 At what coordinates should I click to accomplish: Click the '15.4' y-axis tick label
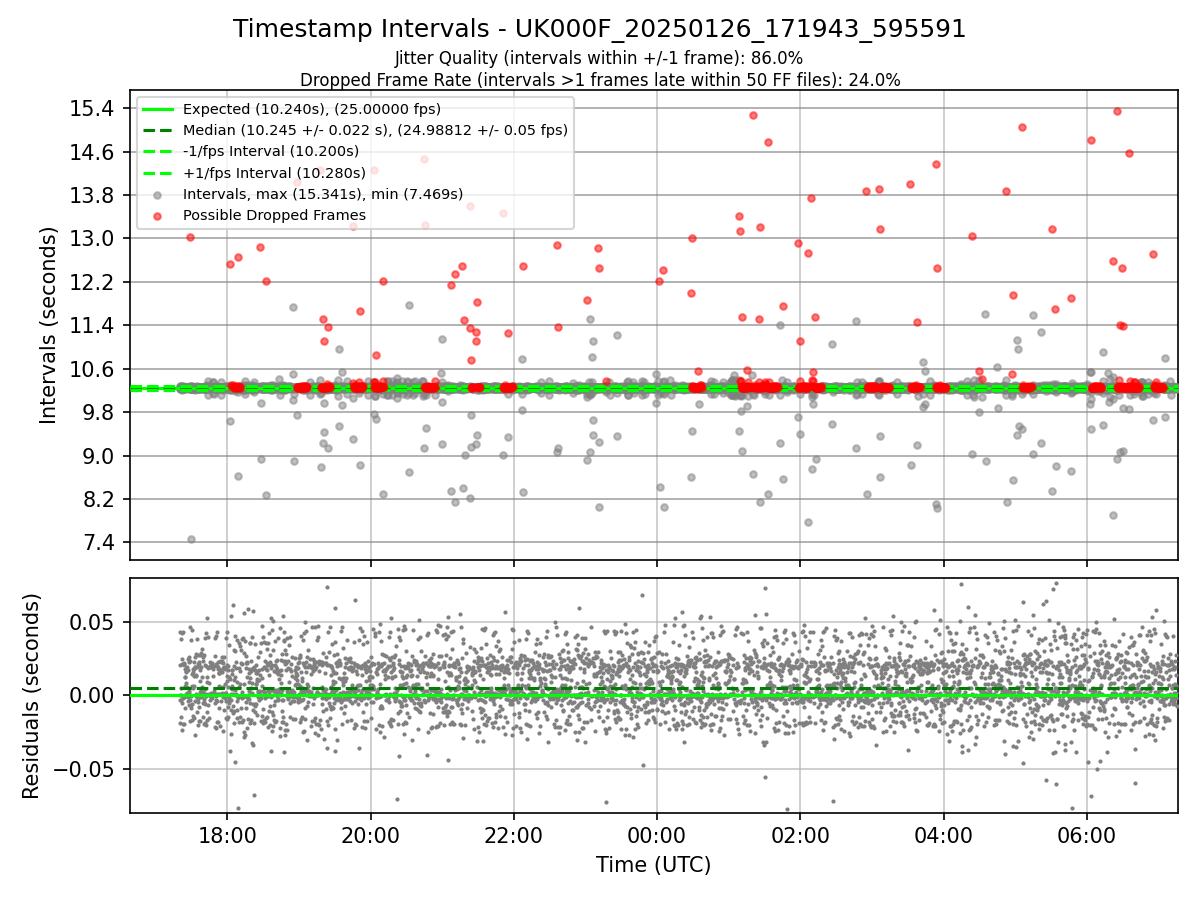pyautogui.click(x=93, y=109)
